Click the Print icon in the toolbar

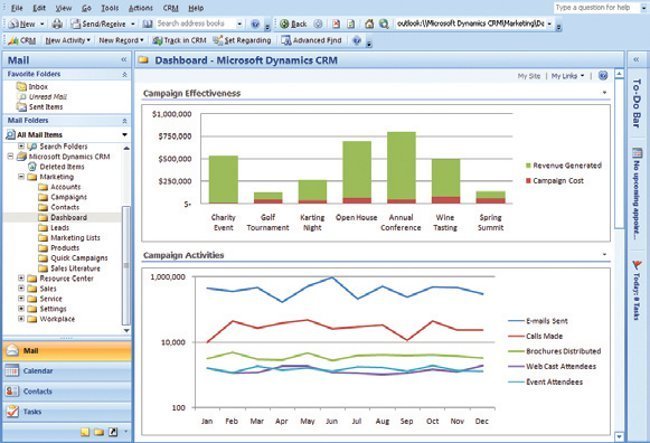(x=57, y=23)
